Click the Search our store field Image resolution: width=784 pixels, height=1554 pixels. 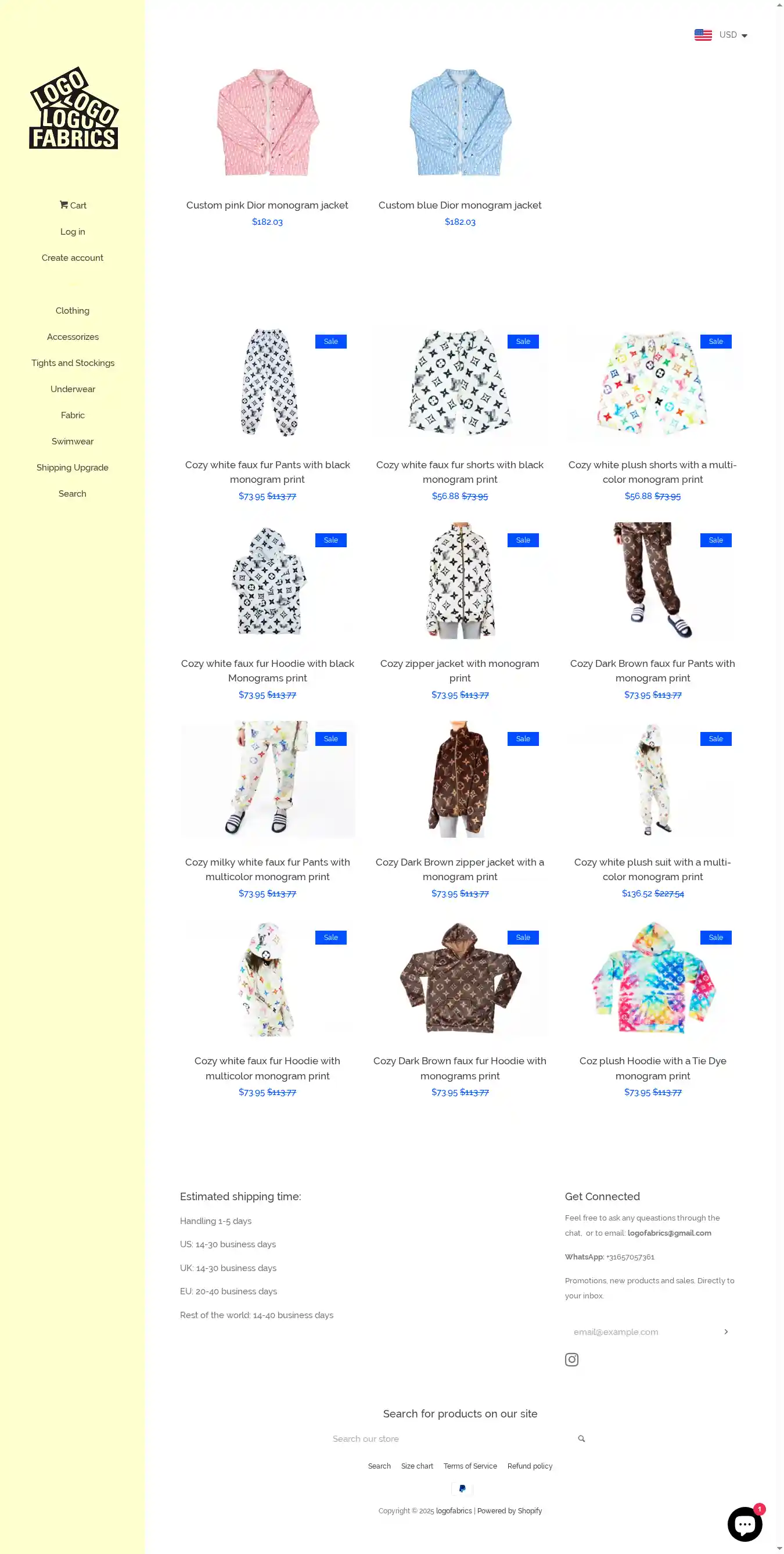[x=452, y=1439]
